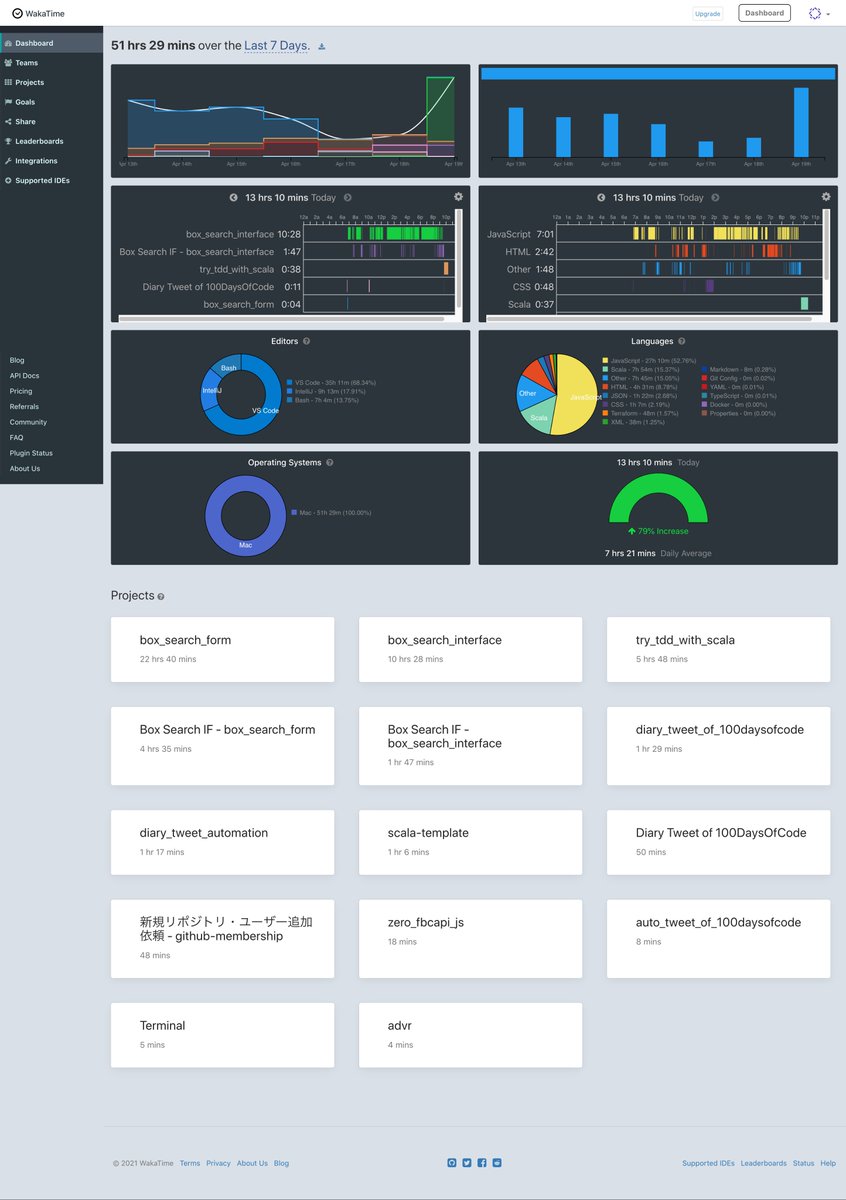Go to previous day in languages timeline

point(601,198)
